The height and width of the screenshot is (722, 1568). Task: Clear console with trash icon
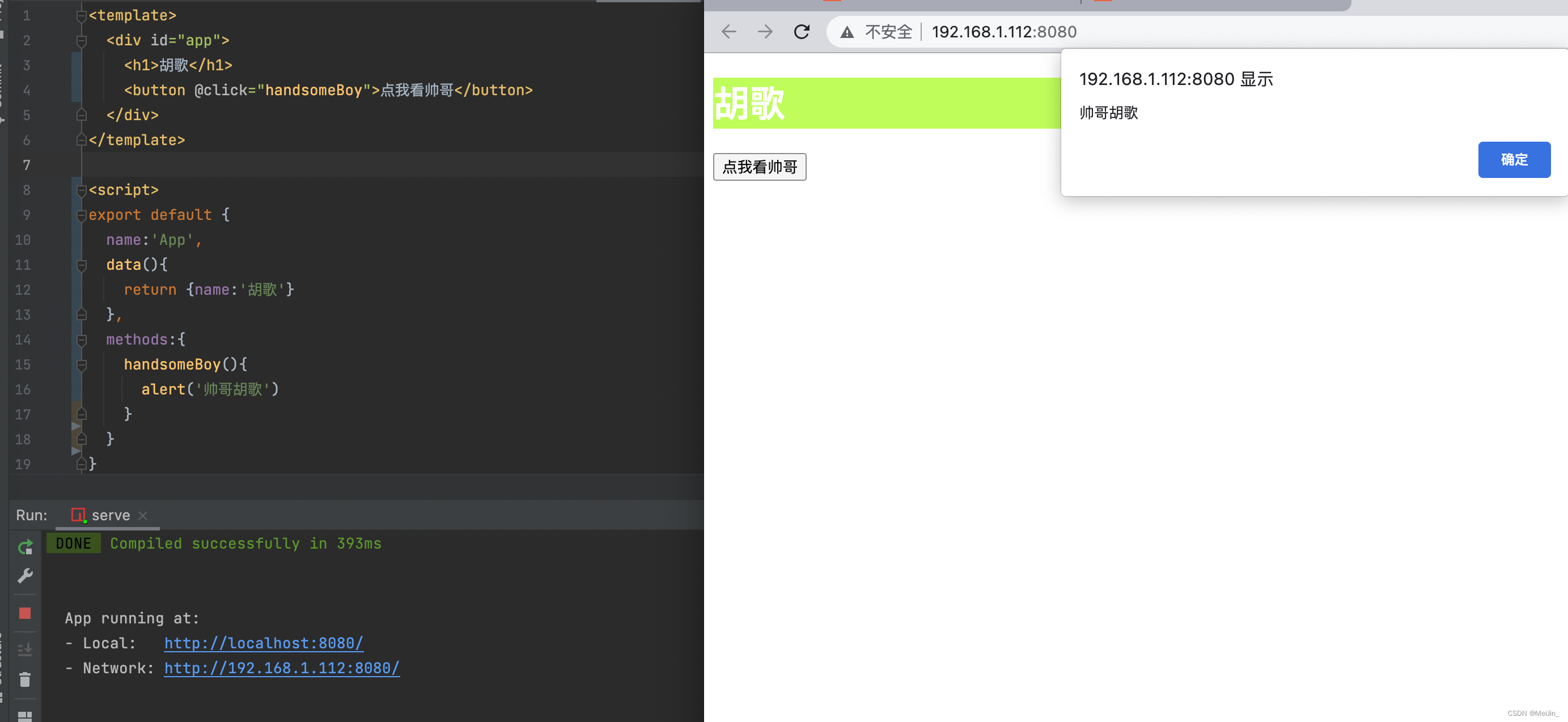pos(25,679)
